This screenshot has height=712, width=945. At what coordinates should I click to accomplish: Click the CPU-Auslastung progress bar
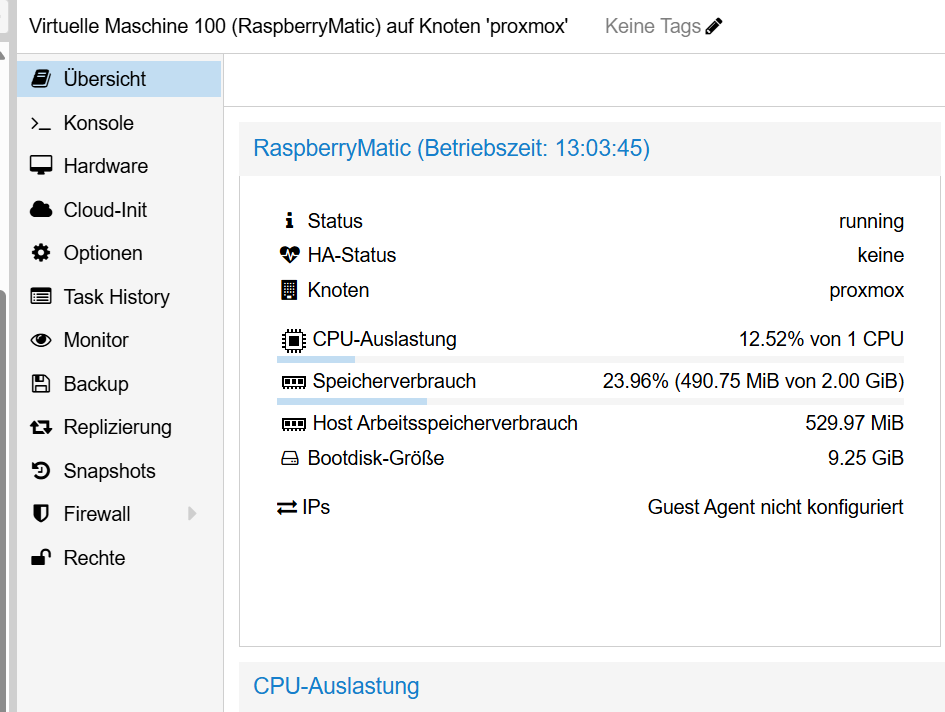pos(590,360)
